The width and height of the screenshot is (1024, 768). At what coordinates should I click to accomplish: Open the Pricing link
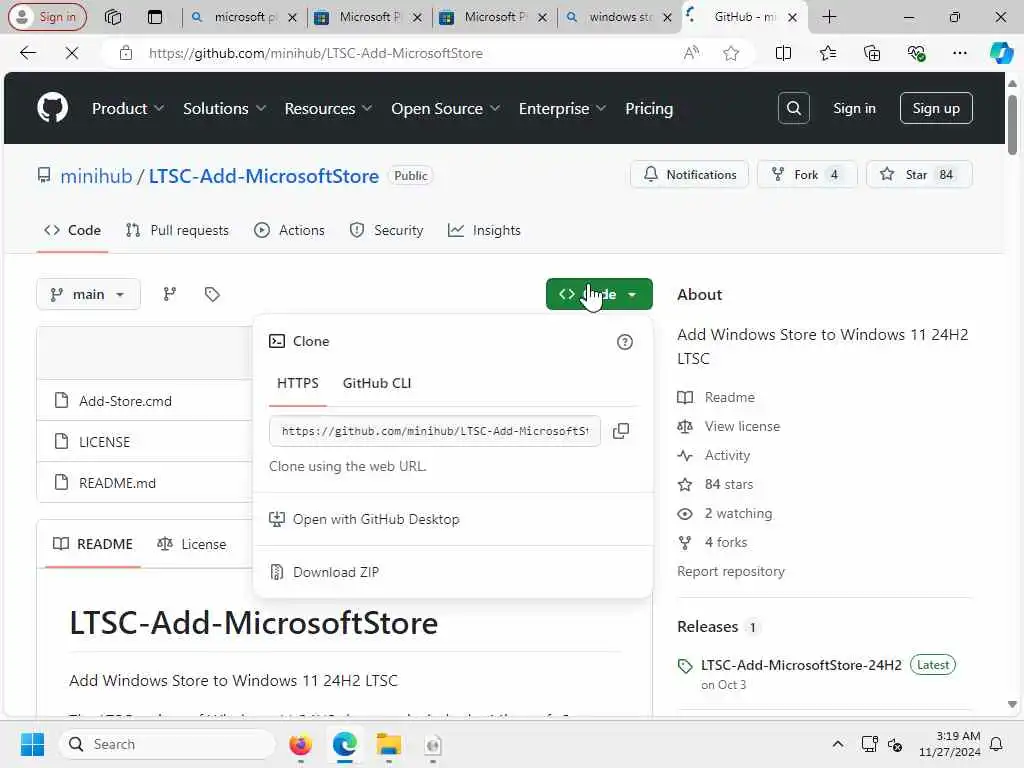click(648, 108)
